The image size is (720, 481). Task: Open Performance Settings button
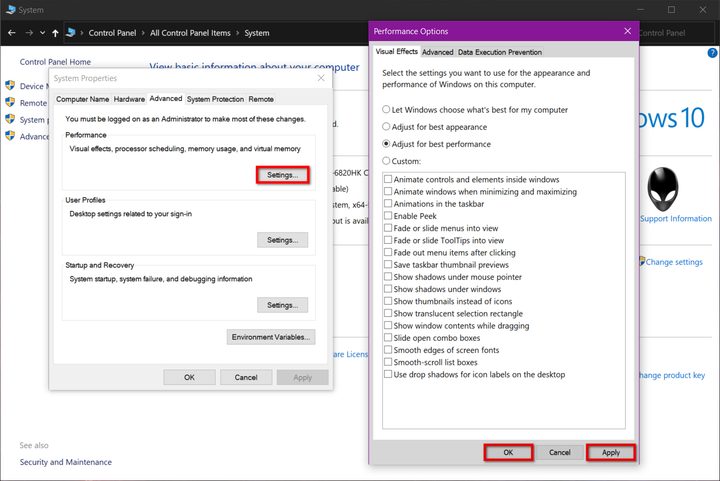coord(282,175)
